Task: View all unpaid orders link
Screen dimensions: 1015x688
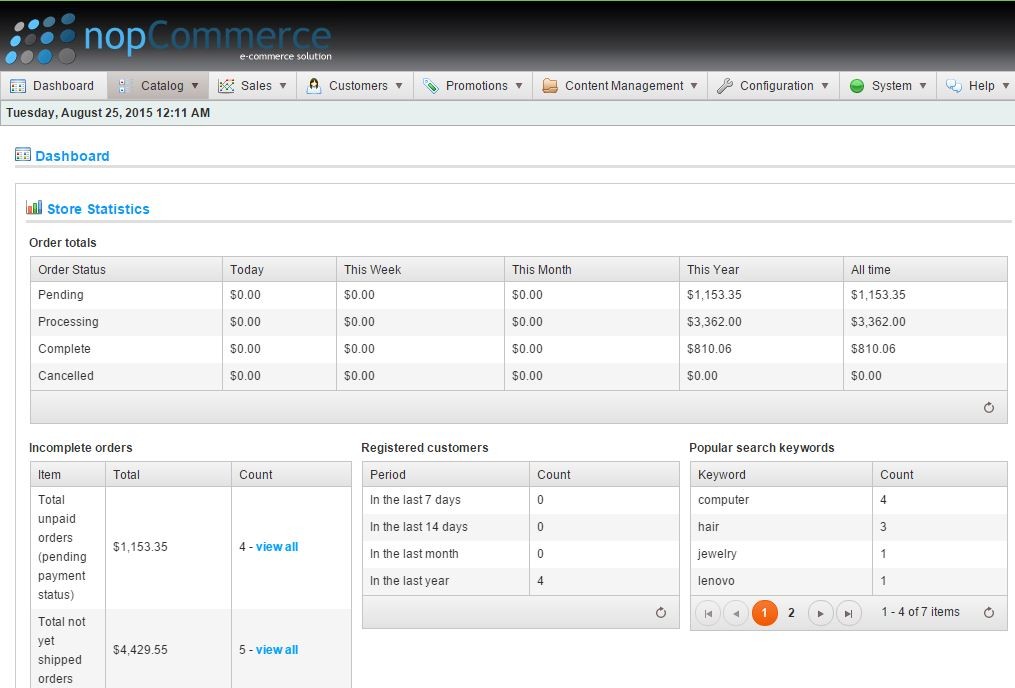Action: [x=277, y=547]
